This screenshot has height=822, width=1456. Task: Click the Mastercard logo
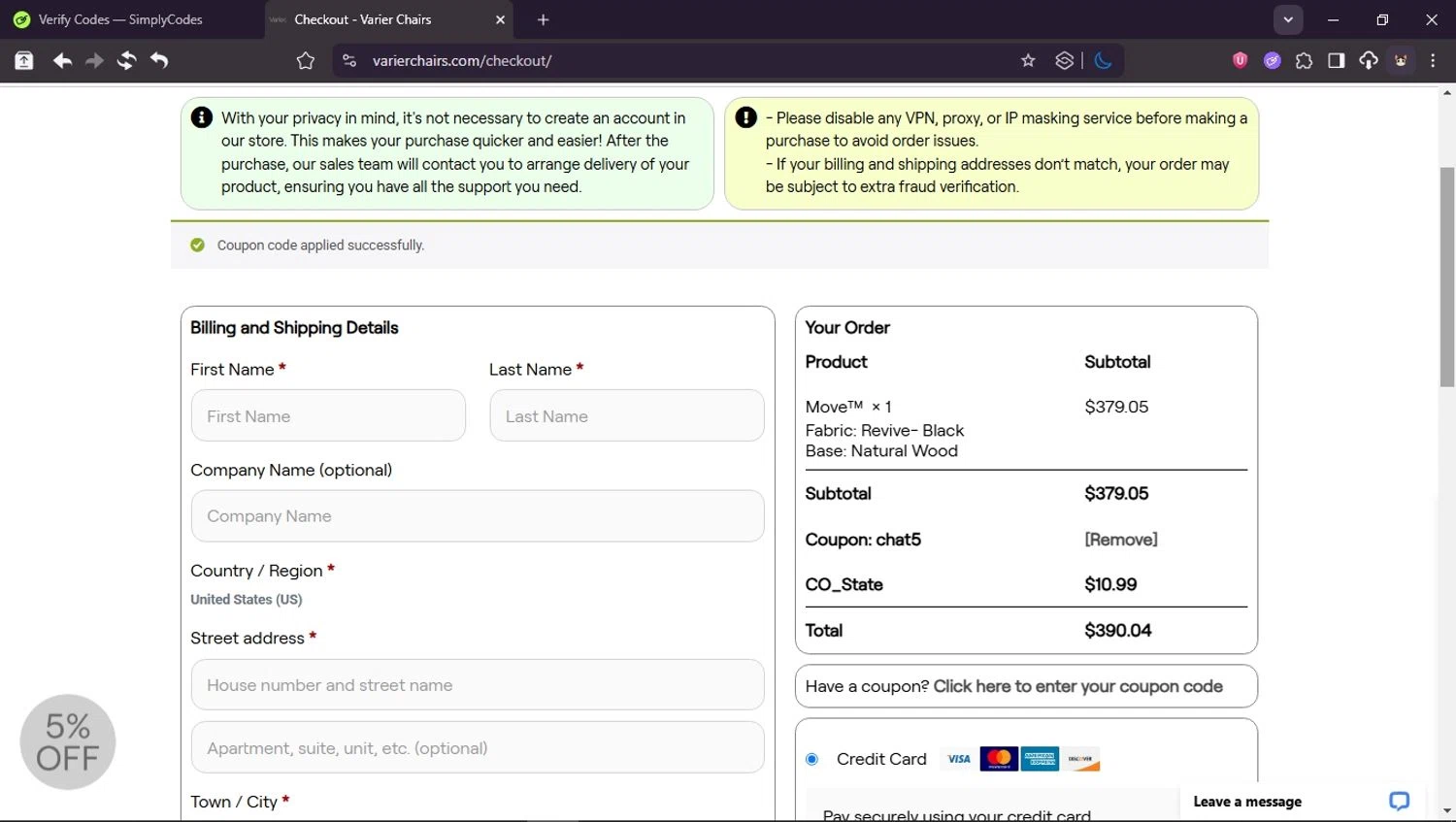pos(999,759)
